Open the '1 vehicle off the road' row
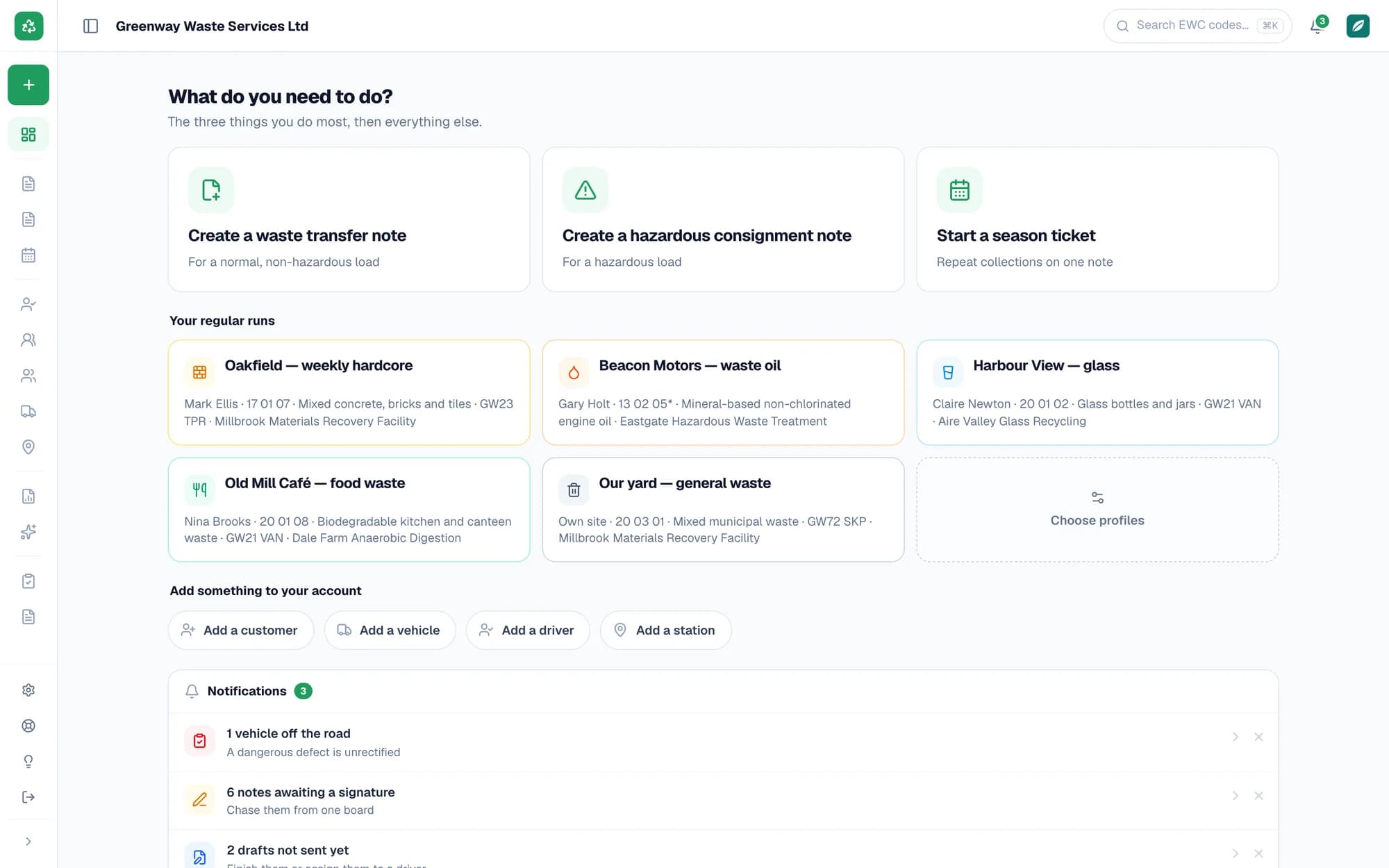 click(x=723, y=742)
